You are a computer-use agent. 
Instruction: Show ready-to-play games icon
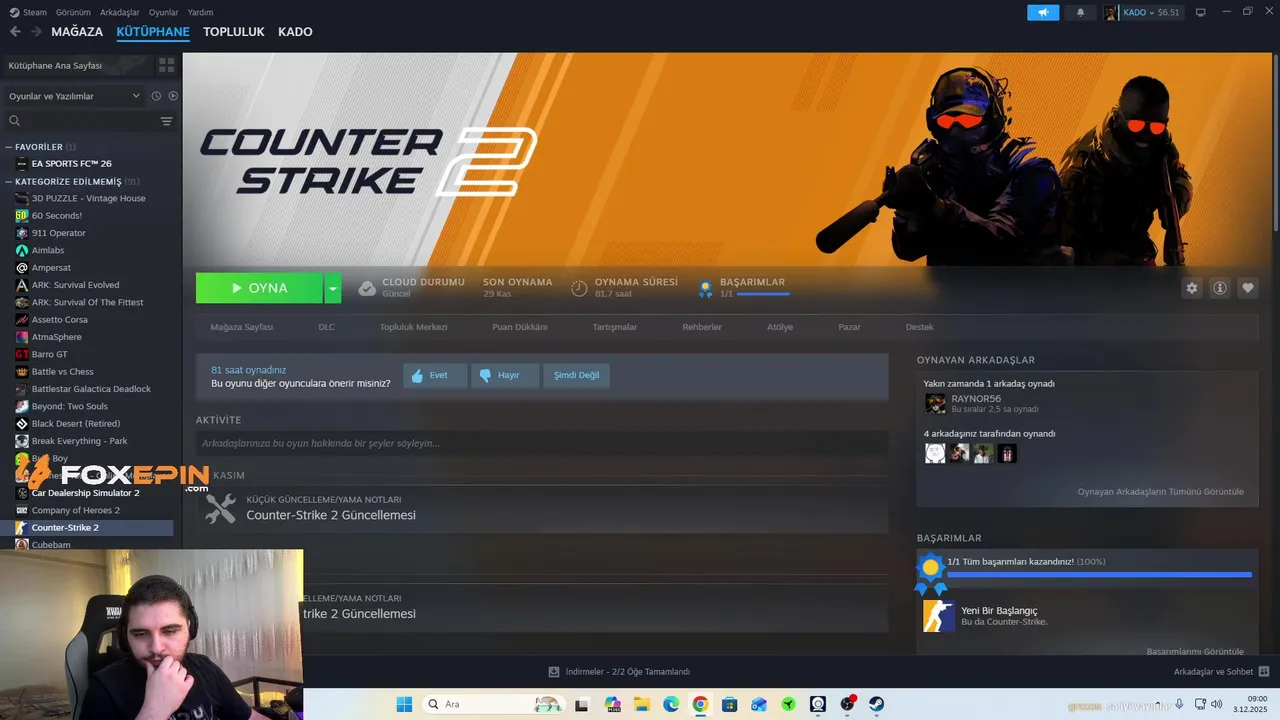pyautogui.click(x=173, y=96)
